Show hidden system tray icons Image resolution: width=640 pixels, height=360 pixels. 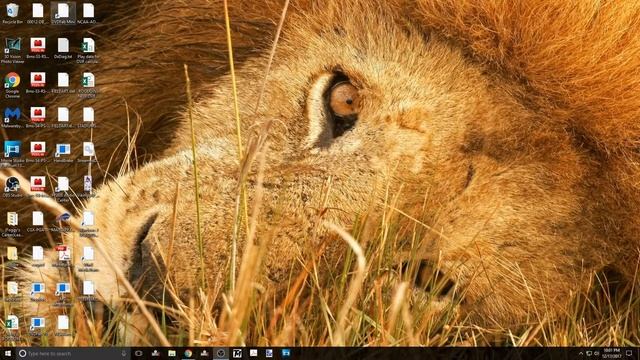click(x=581, y=353)
